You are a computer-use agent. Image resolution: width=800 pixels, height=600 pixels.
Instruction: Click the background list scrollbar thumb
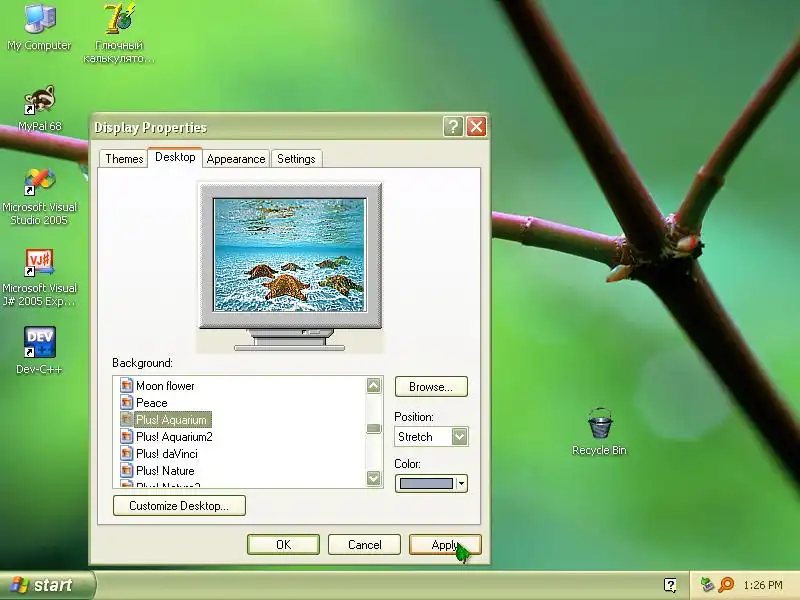373,428
